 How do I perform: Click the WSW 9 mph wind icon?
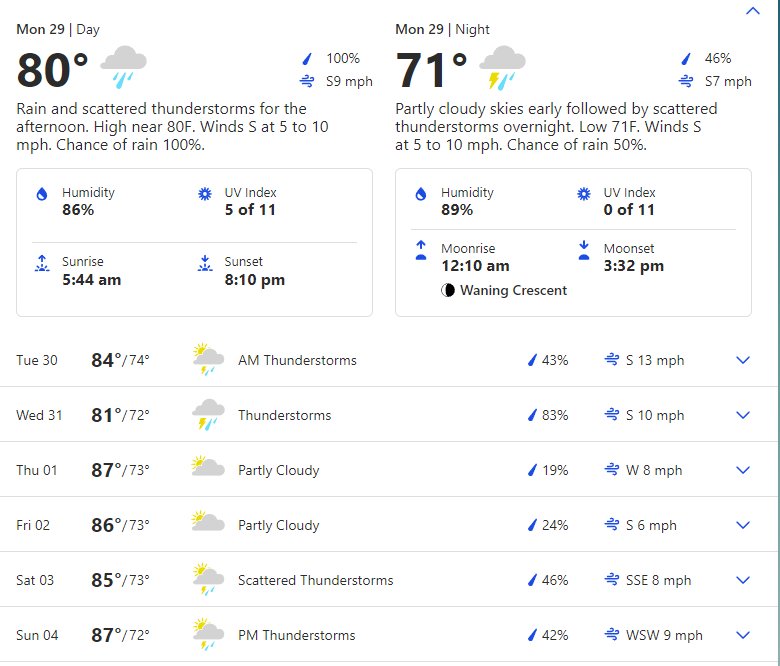coord(612,635)
